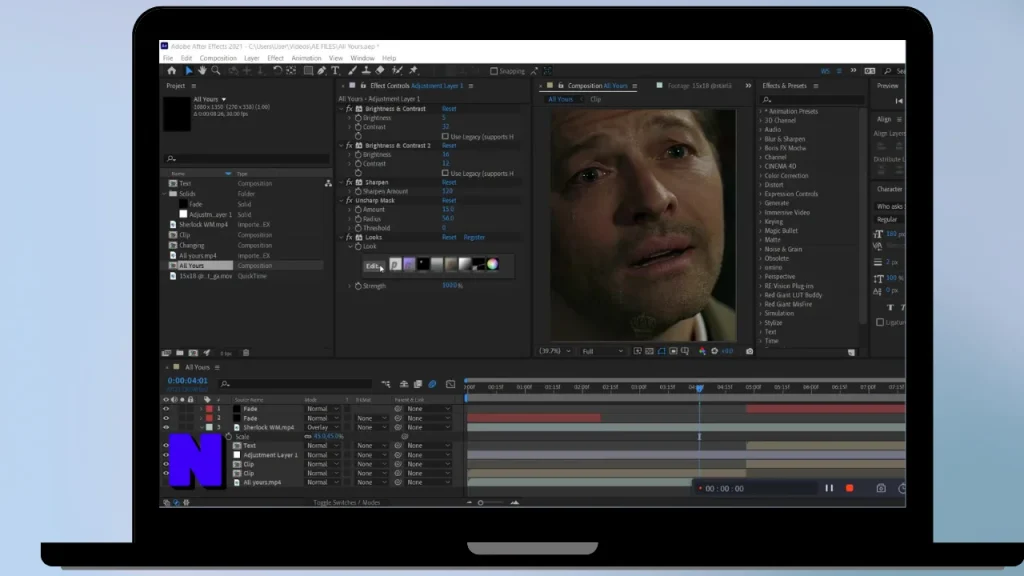Open the Animation menu
Screen dimensions: 1024x576
click(x=306, y=58)
